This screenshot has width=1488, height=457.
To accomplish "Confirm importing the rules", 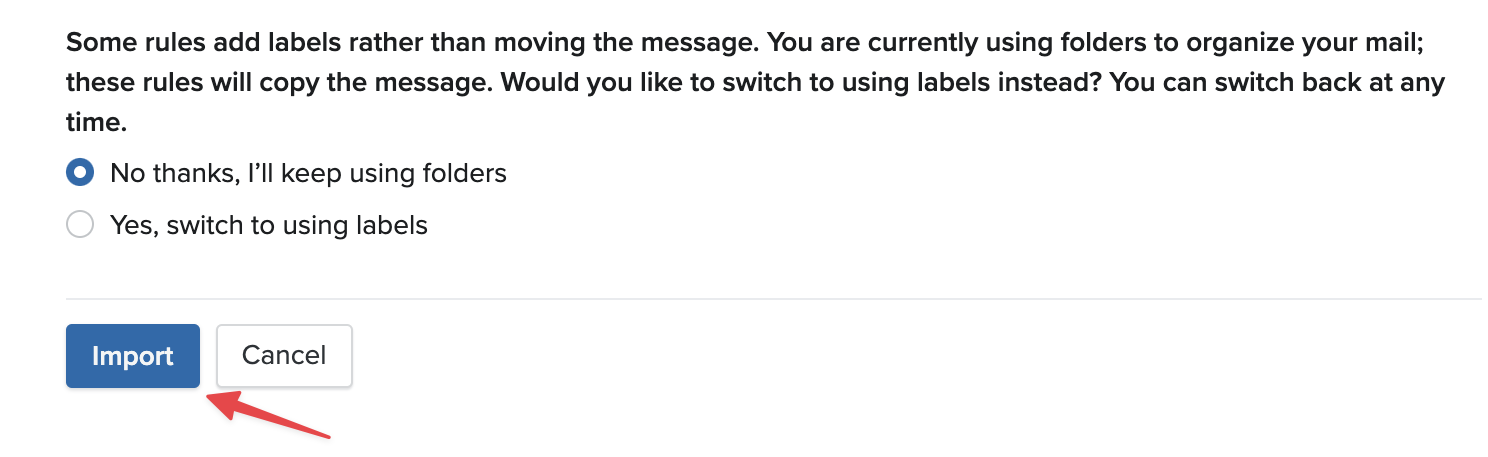I will (133, 355).
